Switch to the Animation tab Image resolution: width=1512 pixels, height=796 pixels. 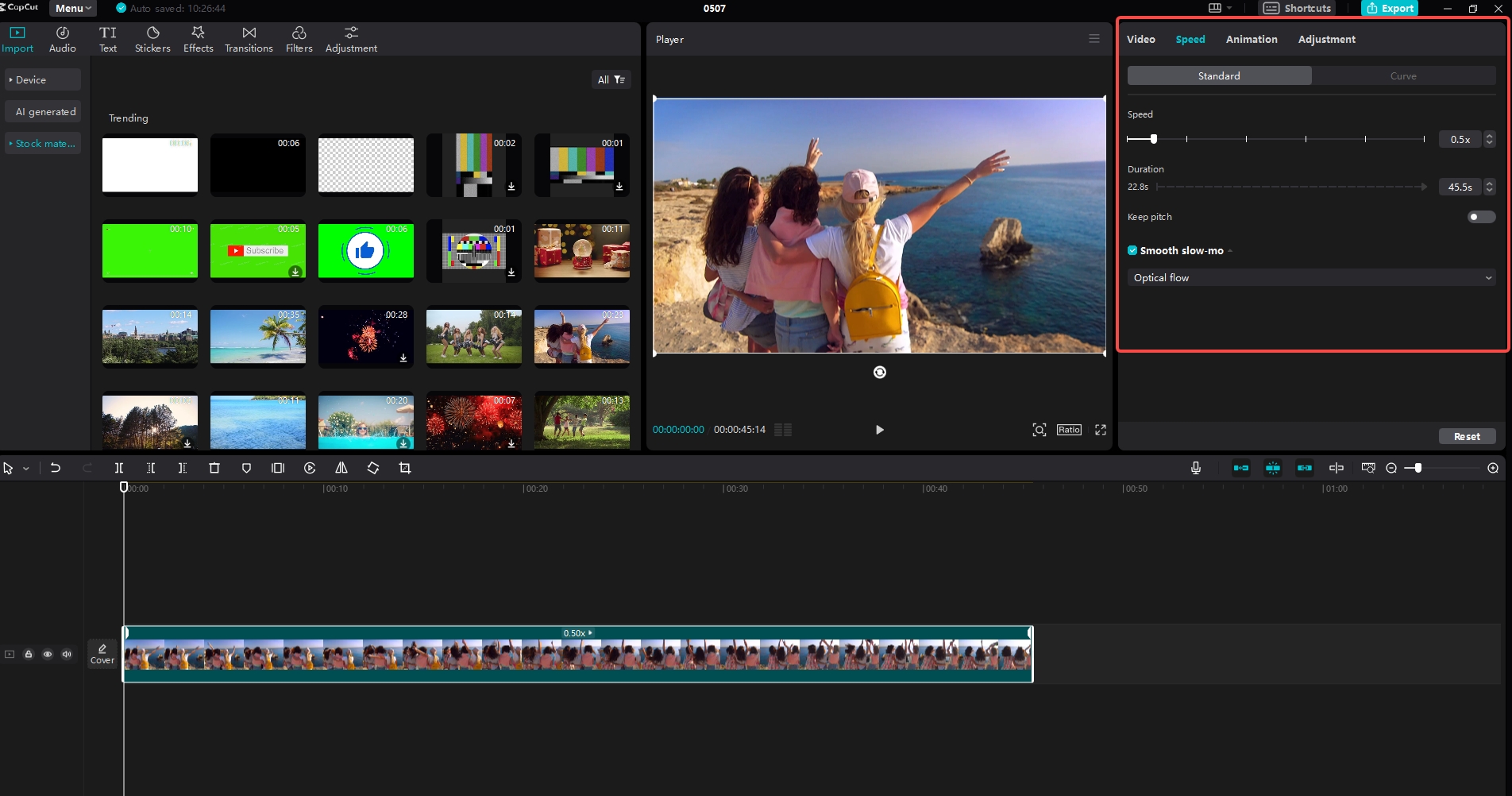click(x=1251, y=39)
